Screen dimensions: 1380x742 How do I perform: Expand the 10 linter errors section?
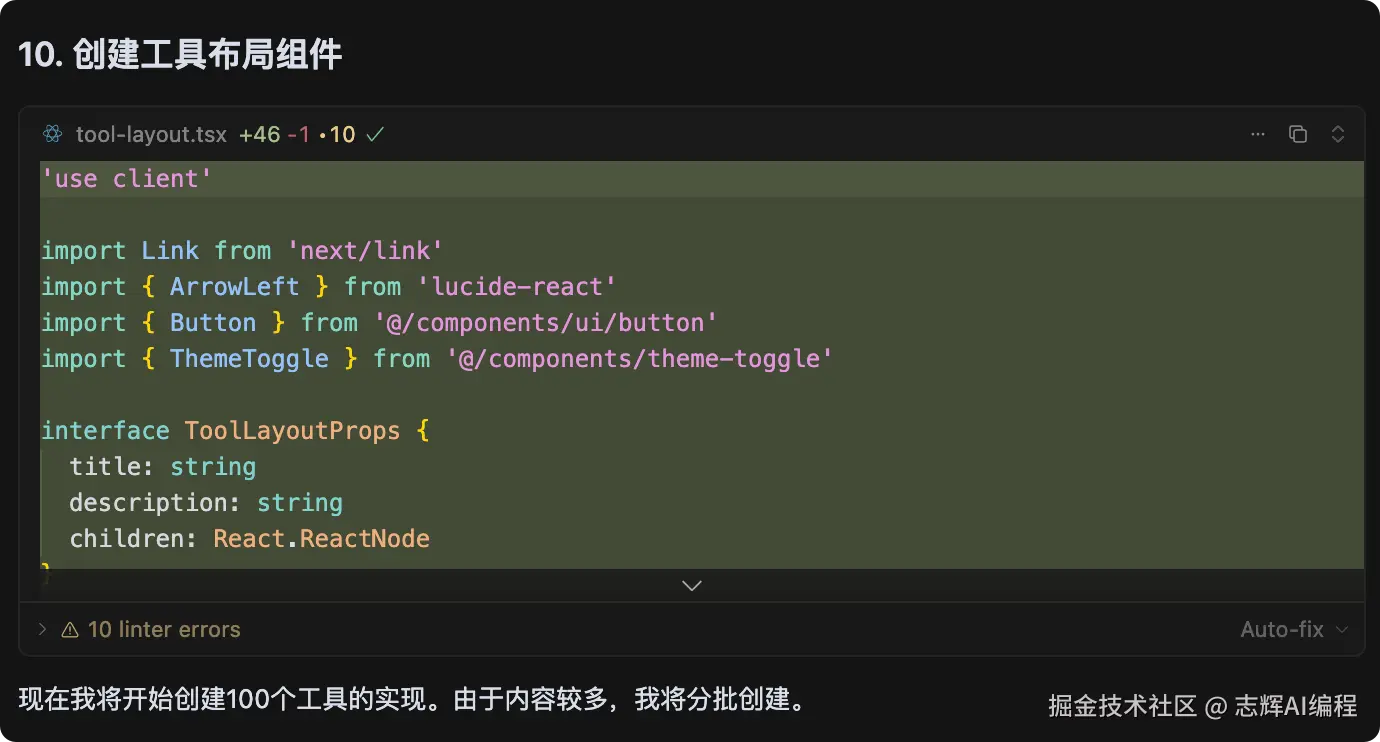tap(42, 629)
